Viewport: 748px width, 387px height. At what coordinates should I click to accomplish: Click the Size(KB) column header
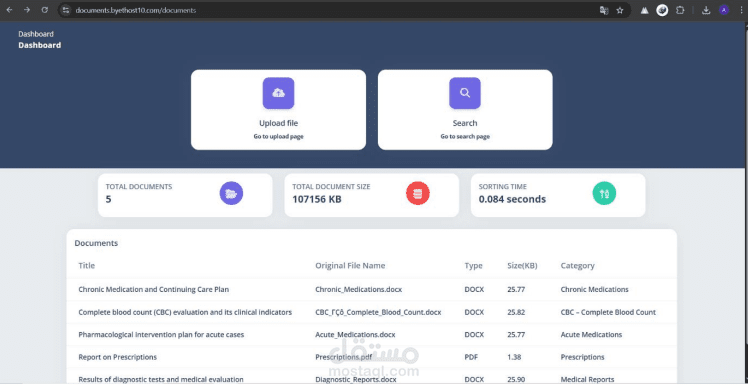click(x=522, y=266)
